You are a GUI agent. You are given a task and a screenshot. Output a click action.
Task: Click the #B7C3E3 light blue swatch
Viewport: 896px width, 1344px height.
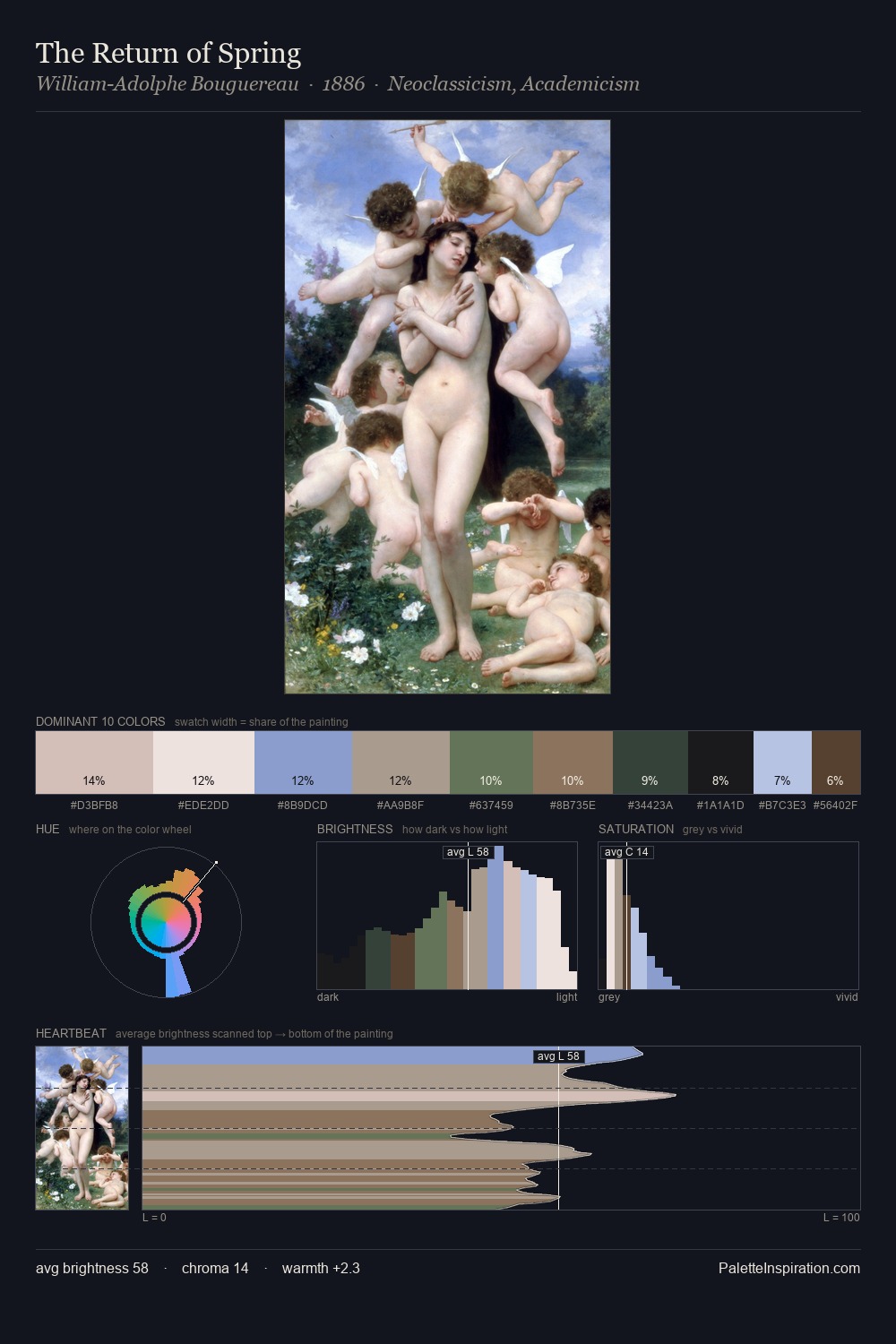point(782,762)
